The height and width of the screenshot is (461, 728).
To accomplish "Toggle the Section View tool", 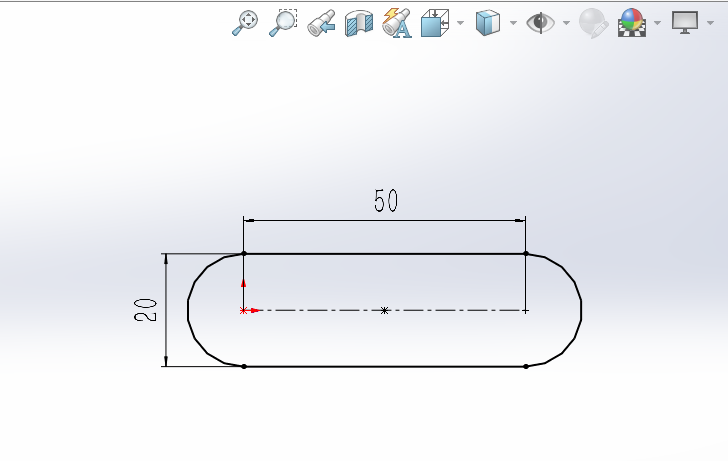I will pos(359,23).
